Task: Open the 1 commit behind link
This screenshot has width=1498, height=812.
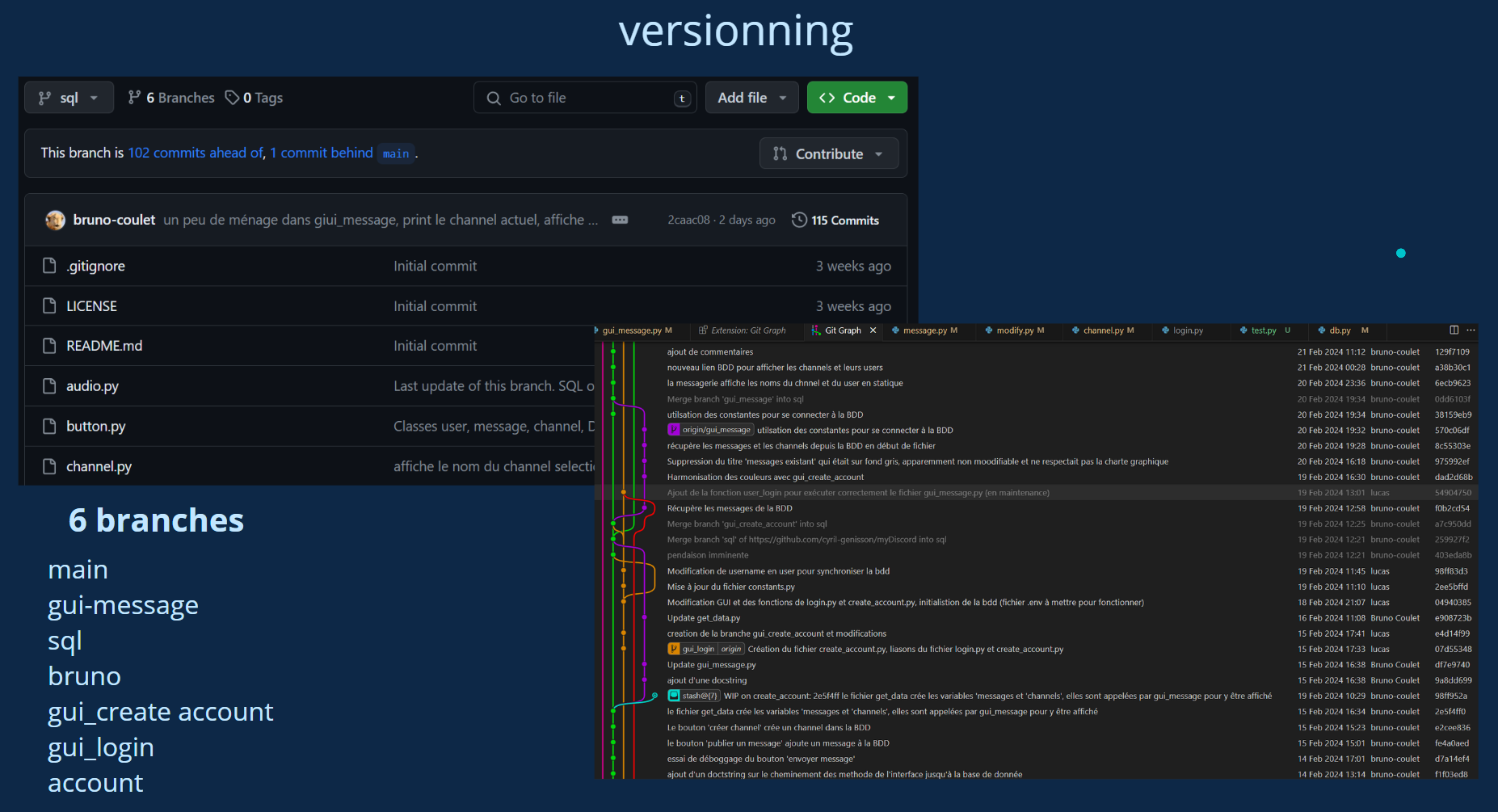Action: coord(322,153)
